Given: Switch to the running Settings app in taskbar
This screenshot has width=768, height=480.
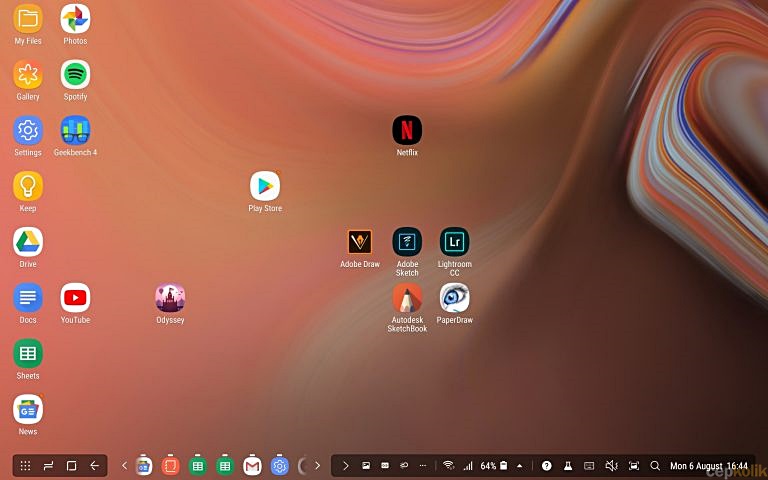Looking at the screenshot, I should (280, 466).
